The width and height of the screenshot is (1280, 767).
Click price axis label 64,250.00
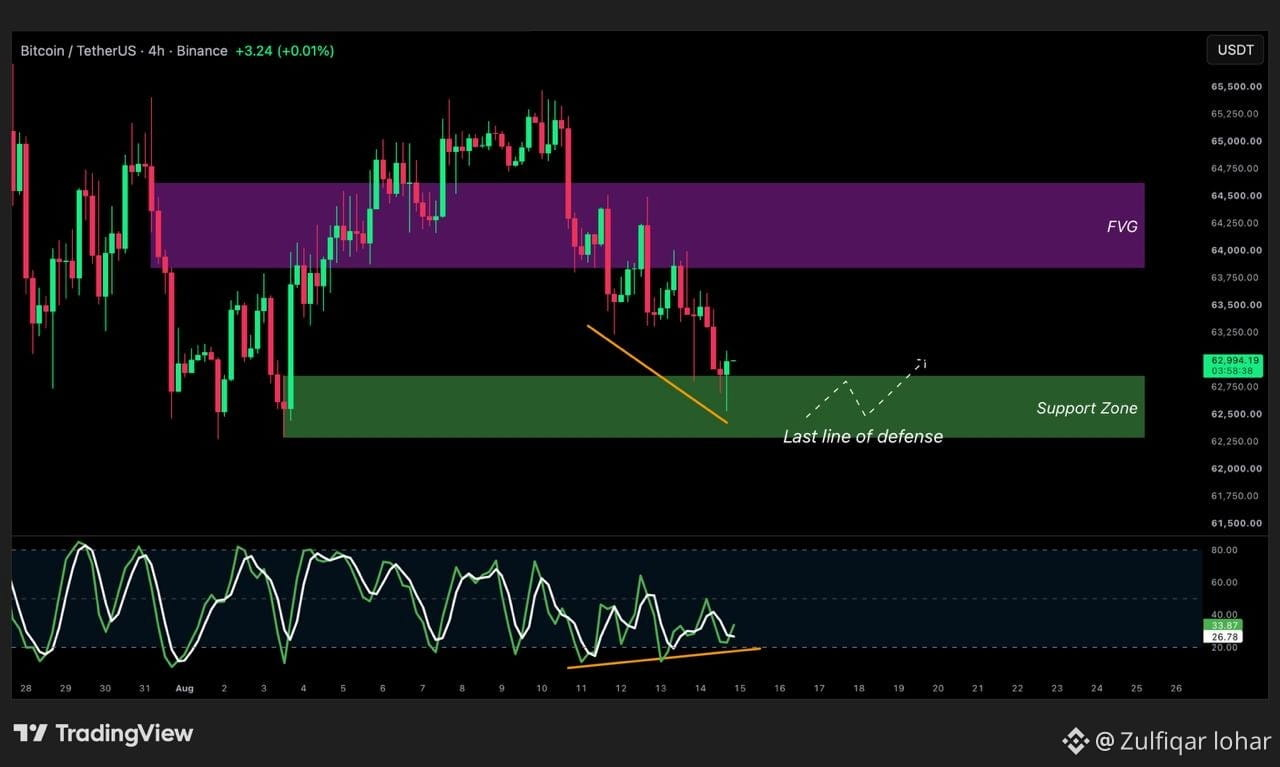pyautogui.click(x=1235, y=223)
